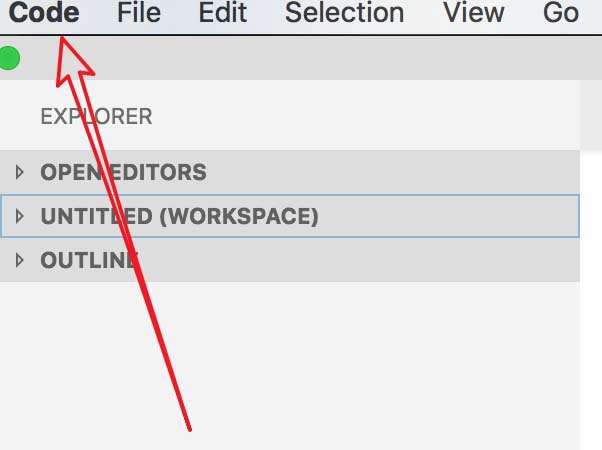Select the UNTITLED (WORKSPACE) header text

click(179, 216)
